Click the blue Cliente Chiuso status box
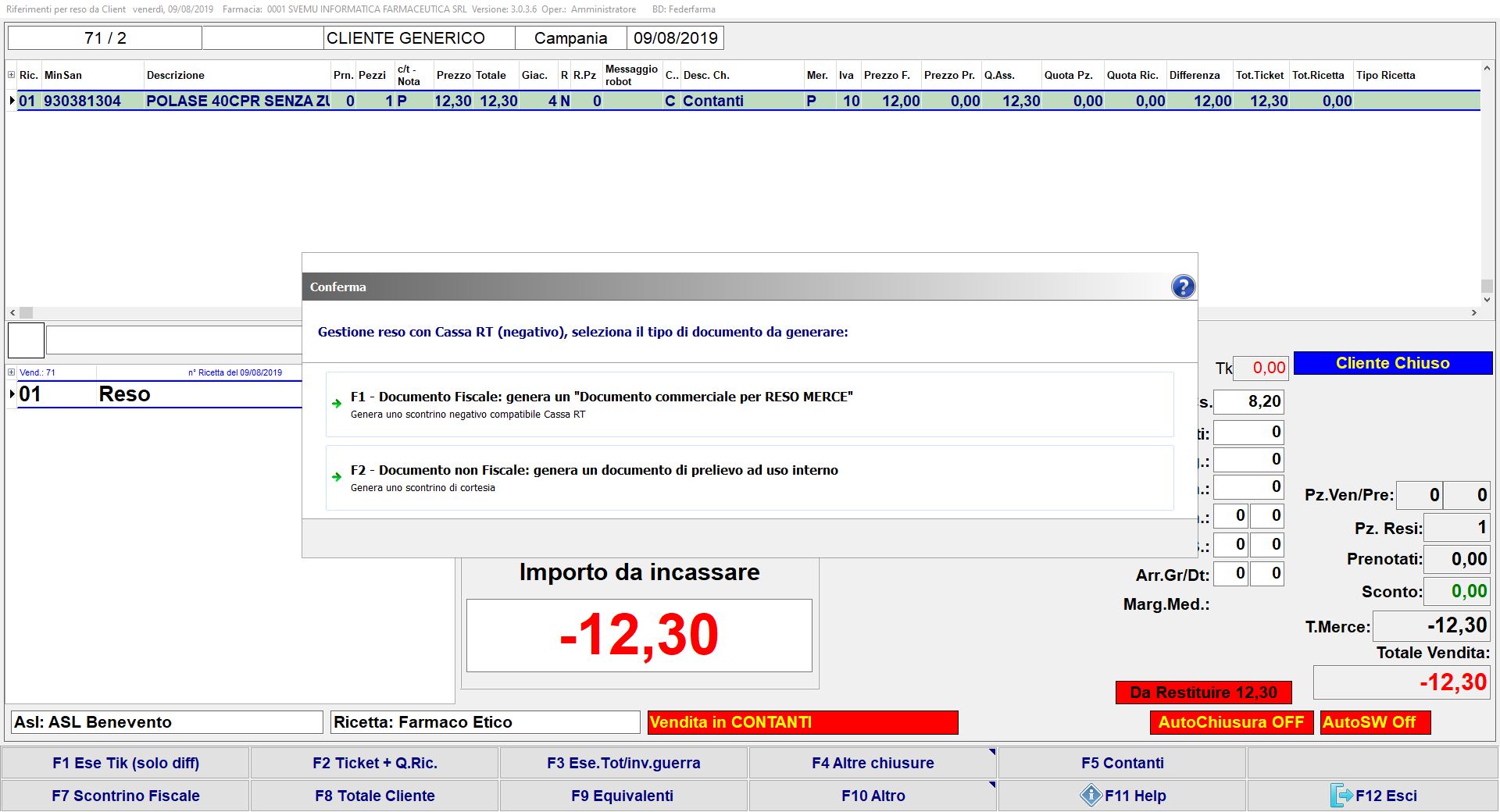 tap(1392, 363)
